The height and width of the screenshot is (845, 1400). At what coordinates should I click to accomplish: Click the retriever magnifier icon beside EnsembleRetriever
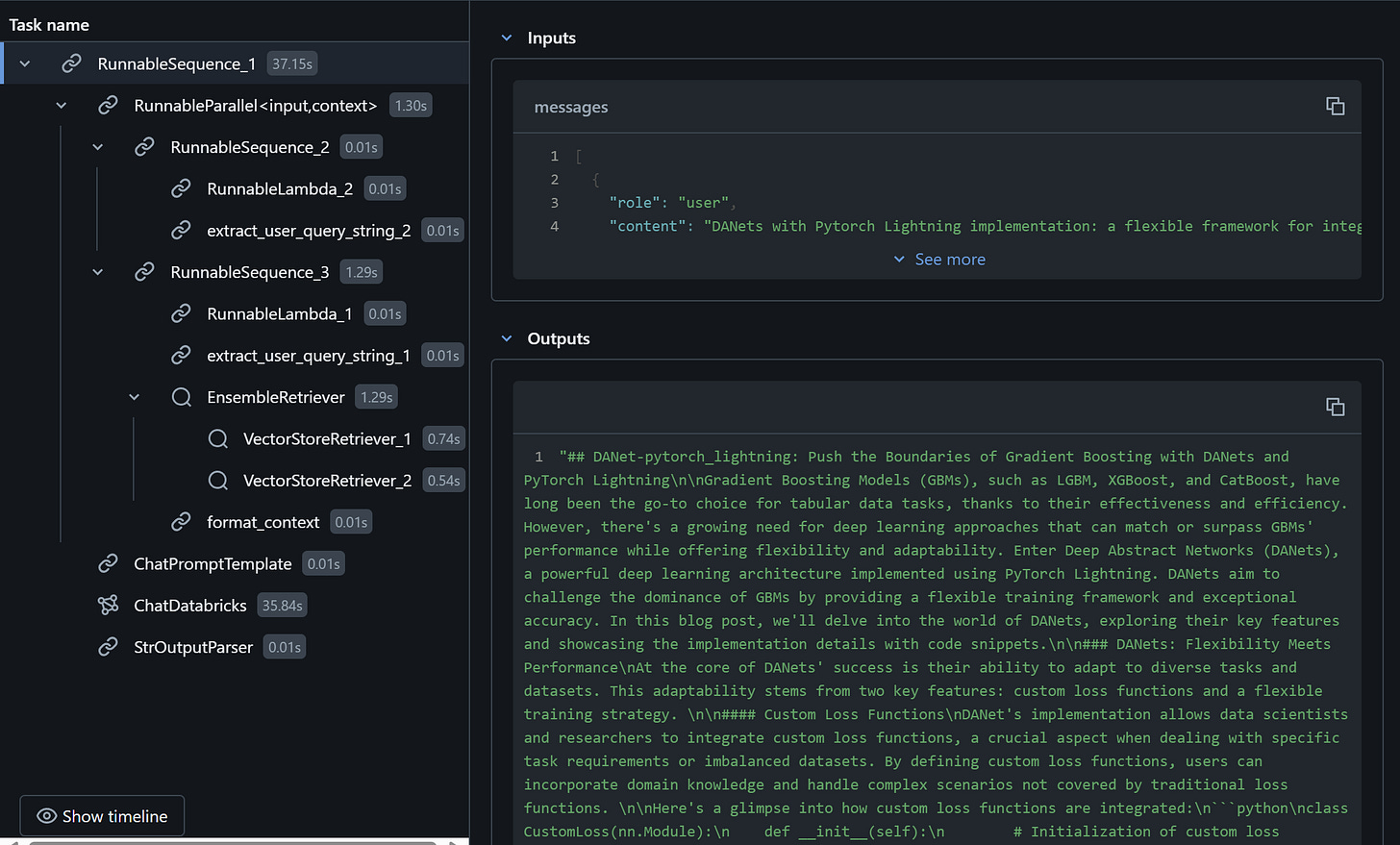pyautogui.click(x=181, y=397)
